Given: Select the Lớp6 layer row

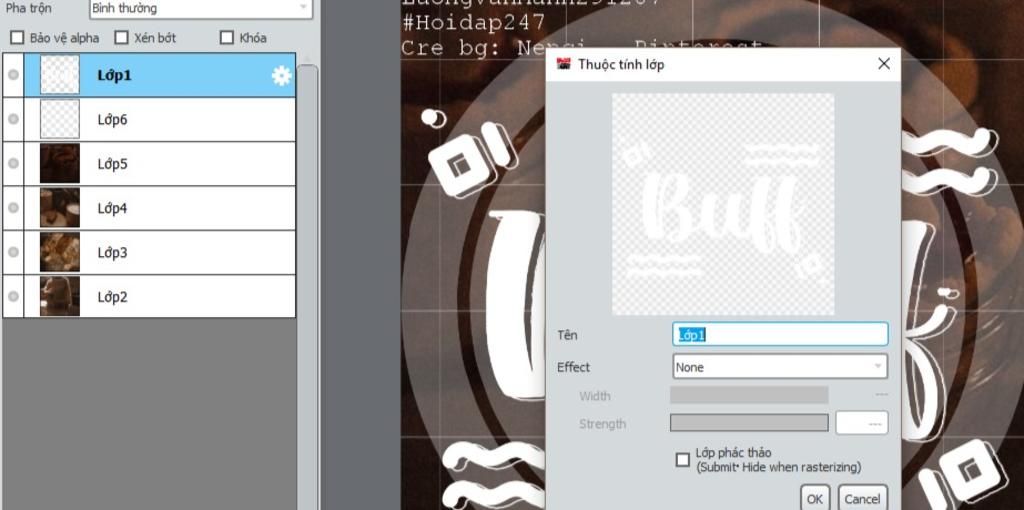Looking at the screenshot, I should point(159,120).
